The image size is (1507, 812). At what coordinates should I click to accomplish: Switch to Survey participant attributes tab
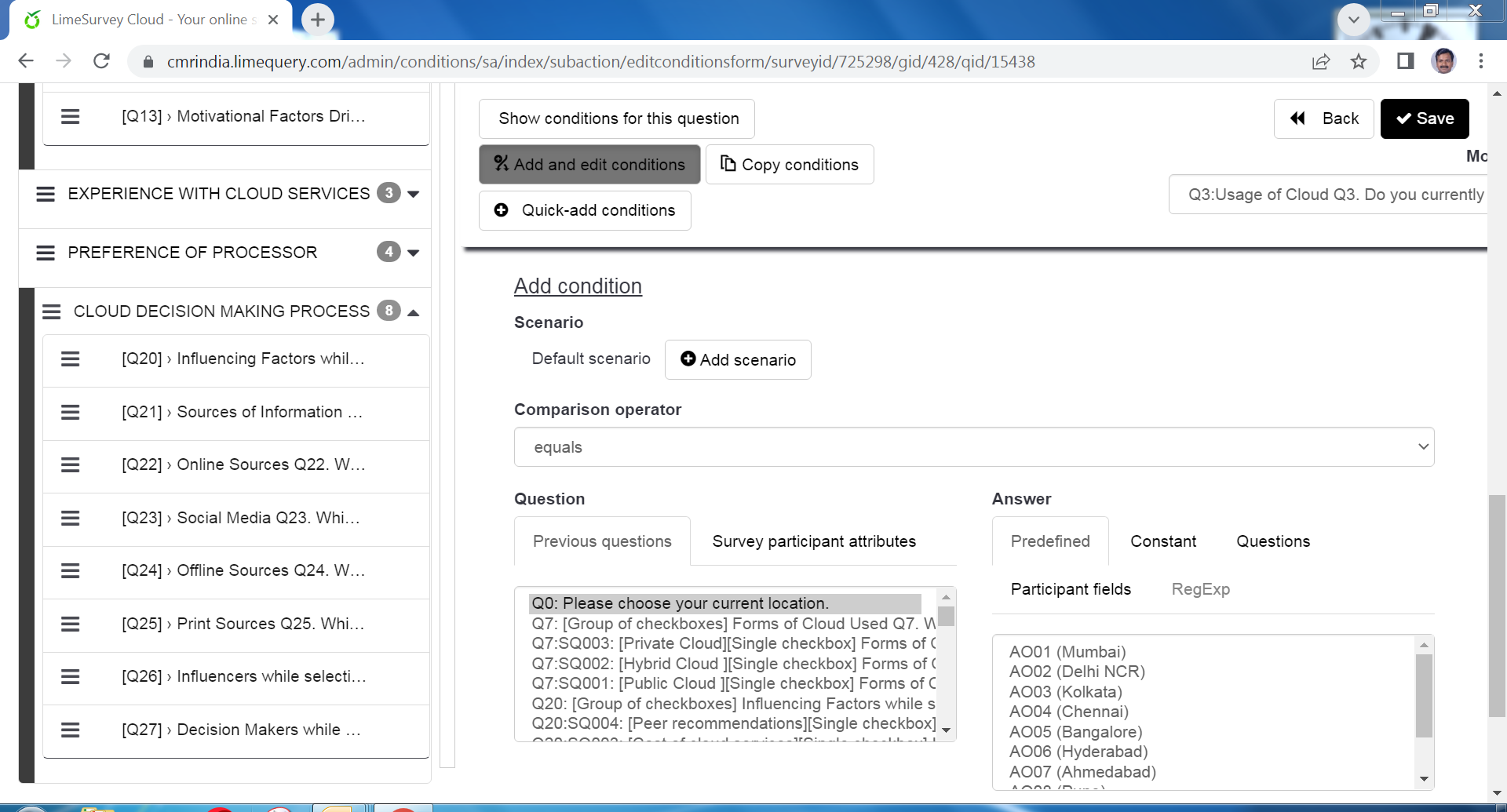[x=814, y=541]
